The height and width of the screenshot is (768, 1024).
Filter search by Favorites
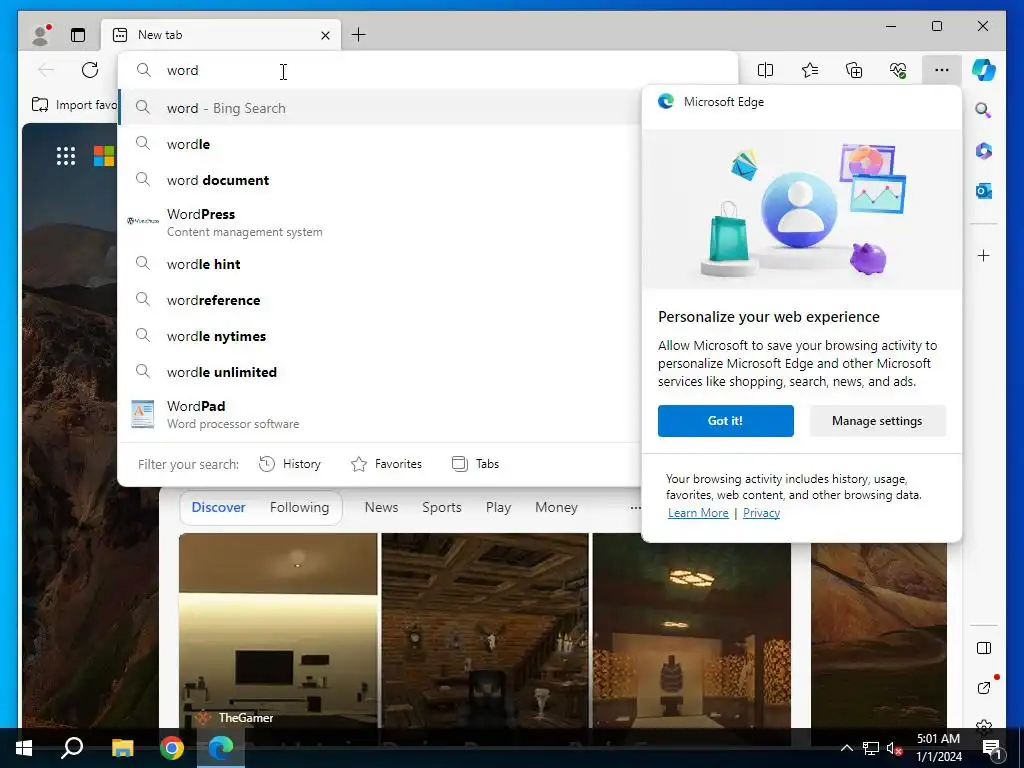tap(387, 464)
